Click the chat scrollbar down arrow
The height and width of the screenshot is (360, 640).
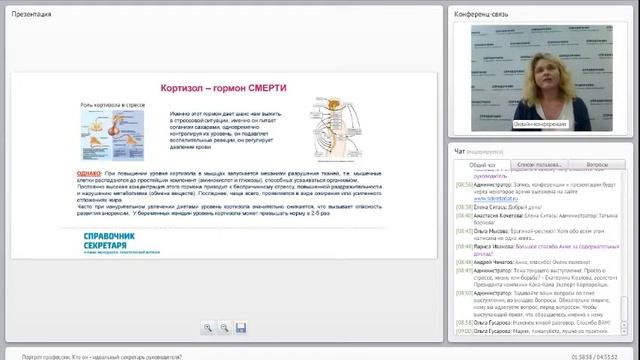click(624, 331)
